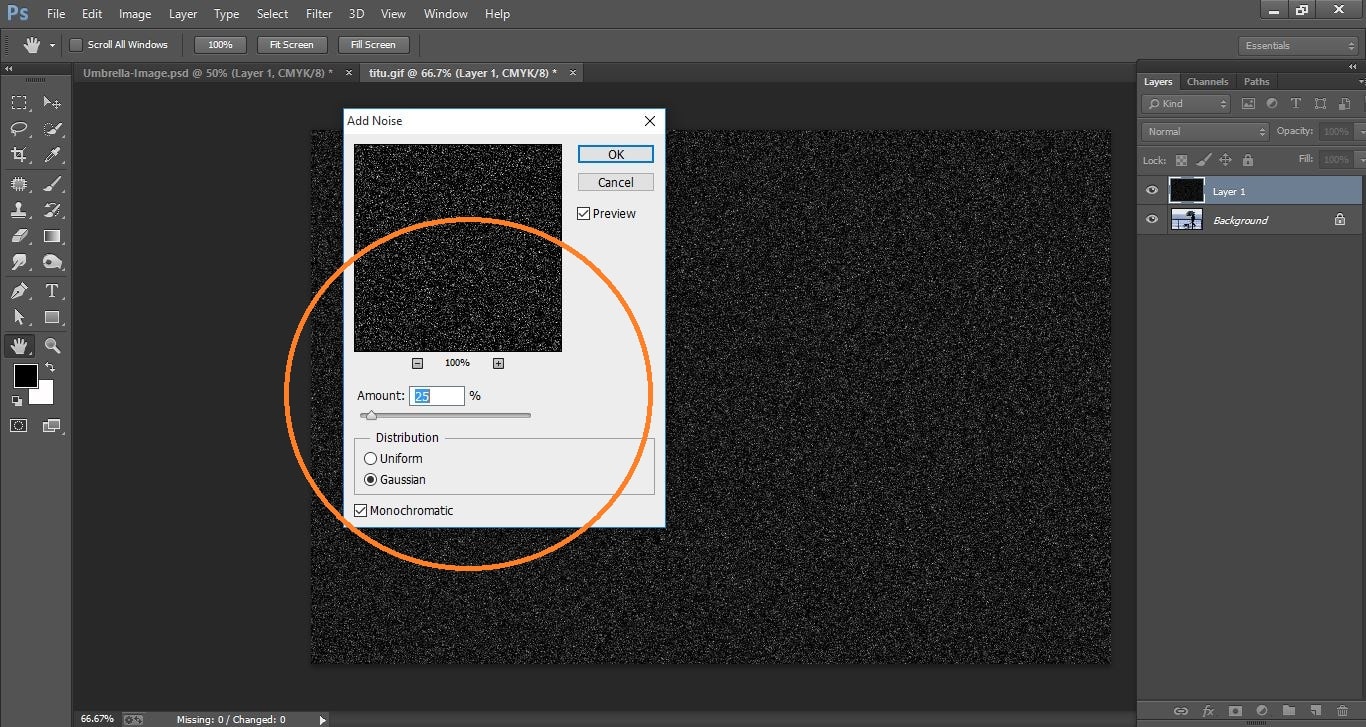The image size is (1366, 727).
Task: Hide the Background layer
Action: (1152, 219)
